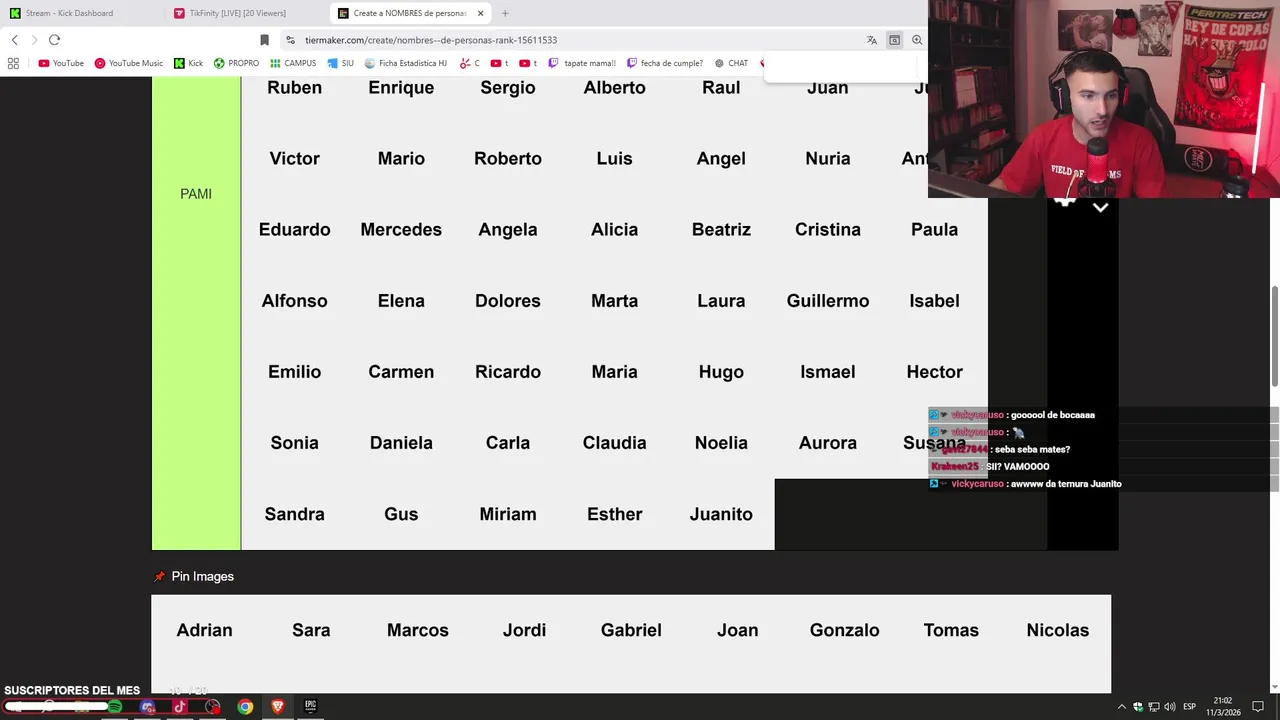The width and height of the screenshot is (1280, 720).
Task: Click the chat message 'awwww da ternura Juanito'
Action: tap(1066, 484)
